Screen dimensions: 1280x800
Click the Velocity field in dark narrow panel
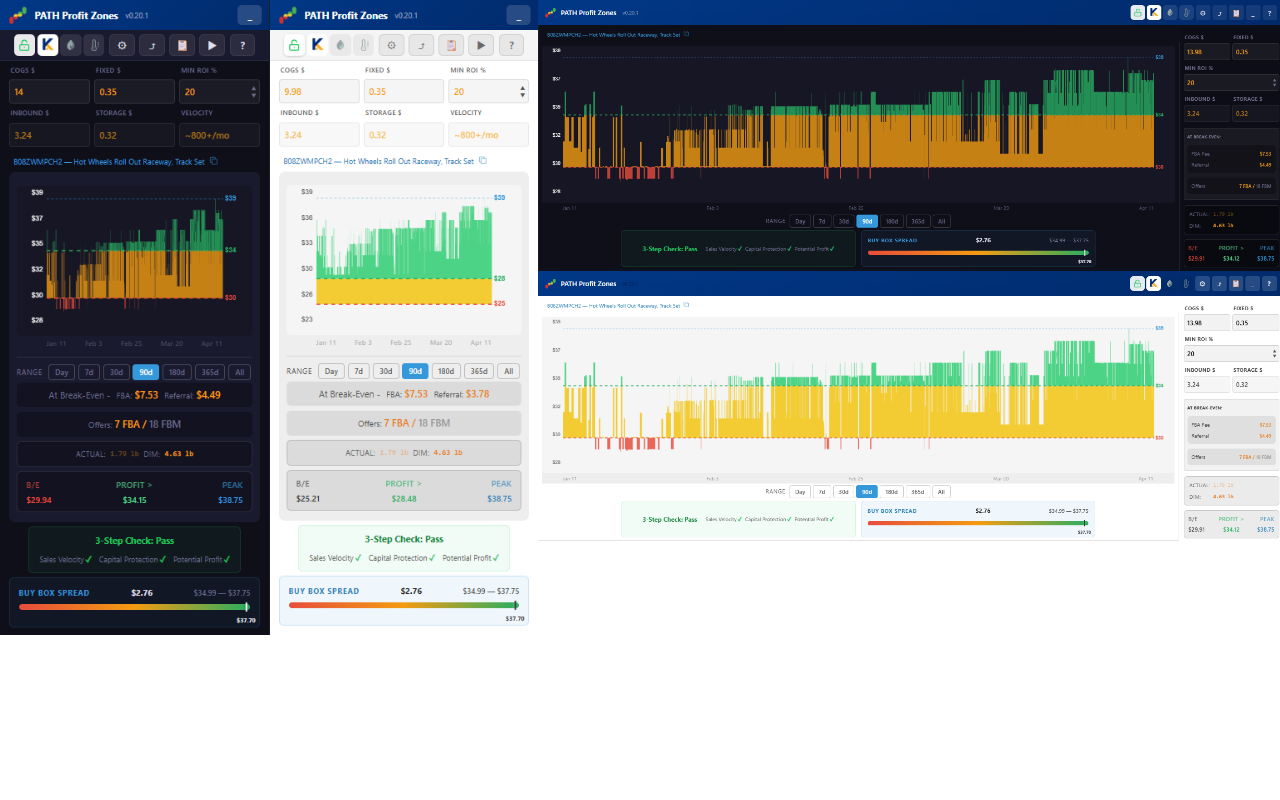click(219, 135)
